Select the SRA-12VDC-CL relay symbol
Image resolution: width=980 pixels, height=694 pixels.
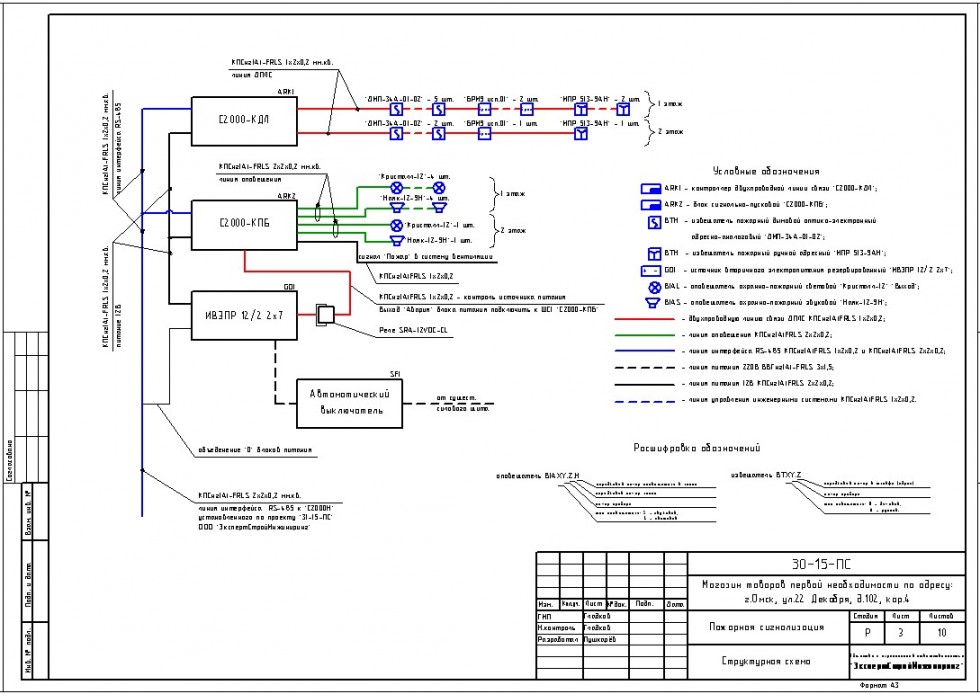click(325, 314)
